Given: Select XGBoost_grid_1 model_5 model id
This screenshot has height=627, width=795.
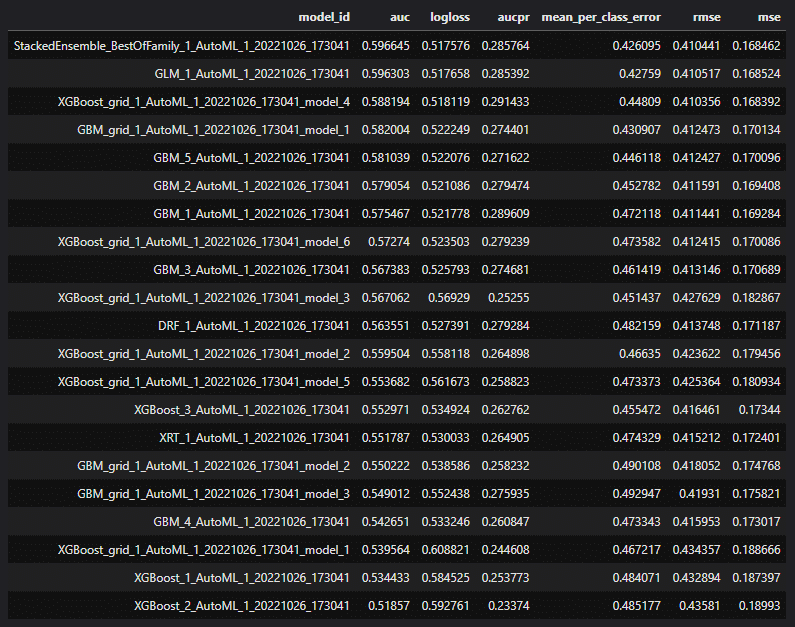Looking at the screenshot, I should click(x=204, y=382).
